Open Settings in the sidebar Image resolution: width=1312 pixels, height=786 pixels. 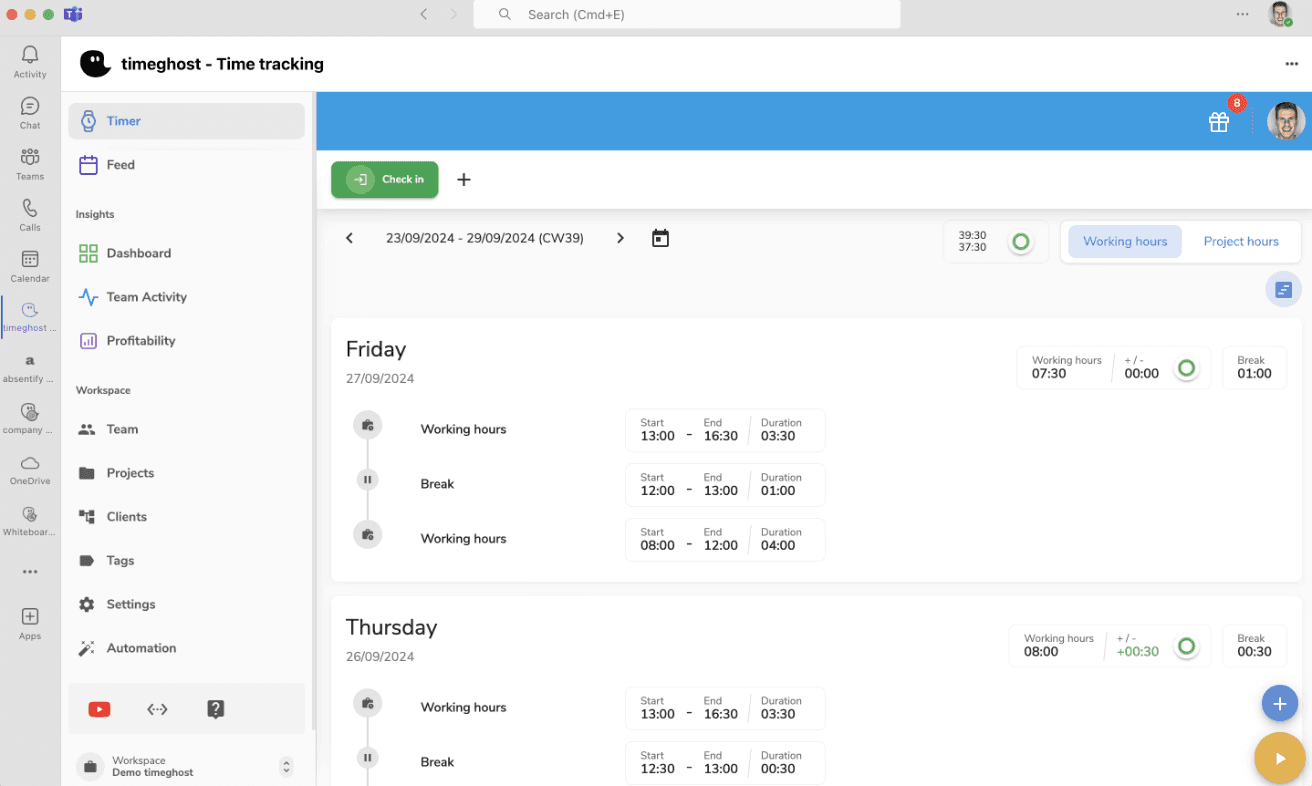tap(186, 605)
